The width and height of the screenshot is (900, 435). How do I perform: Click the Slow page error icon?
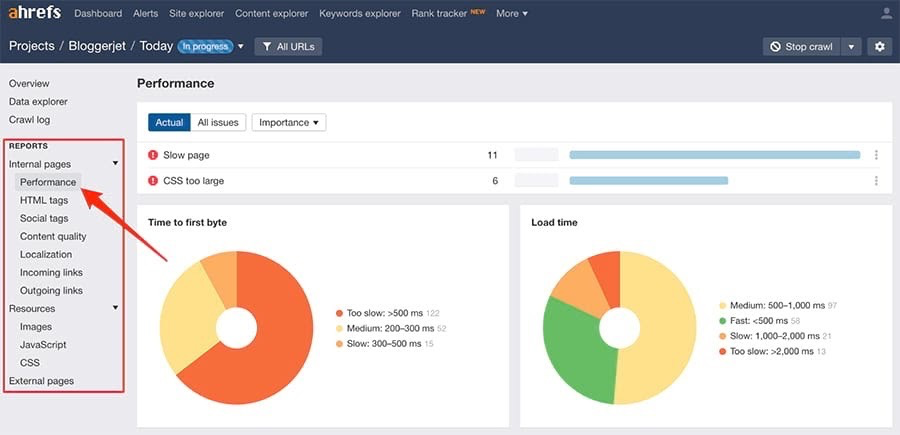click(x=153, y=155)
